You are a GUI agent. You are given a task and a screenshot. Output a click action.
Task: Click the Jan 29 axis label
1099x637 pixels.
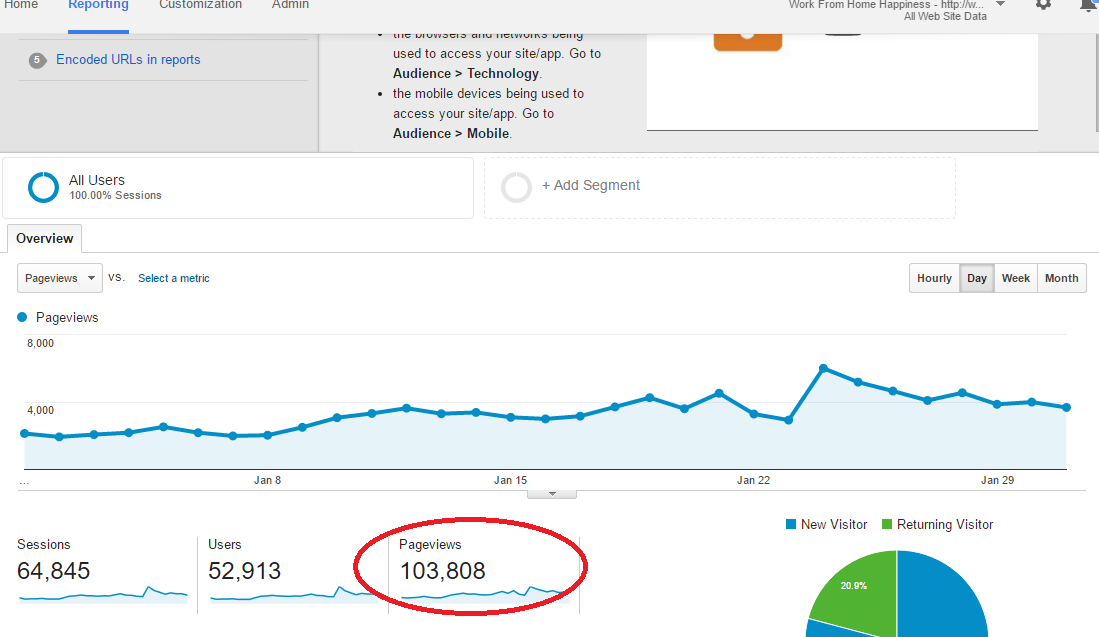(x=997, y=480)
